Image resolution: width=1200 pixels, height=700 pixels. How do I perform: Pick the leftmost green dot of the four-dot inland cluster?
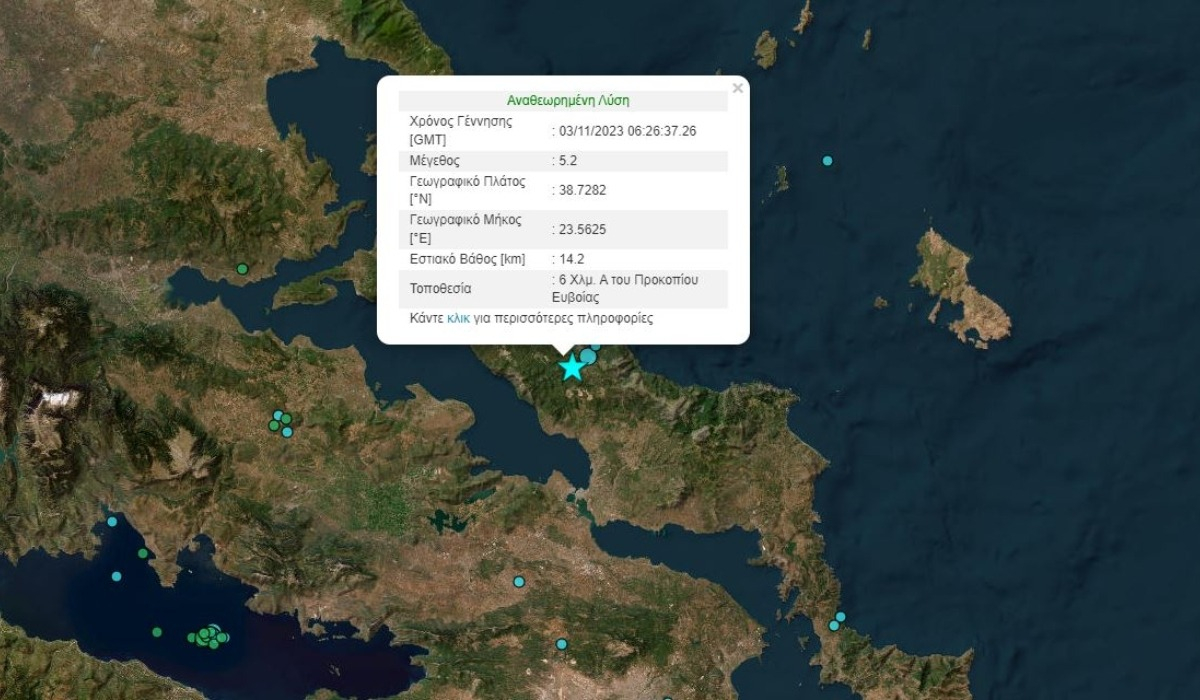273,426
